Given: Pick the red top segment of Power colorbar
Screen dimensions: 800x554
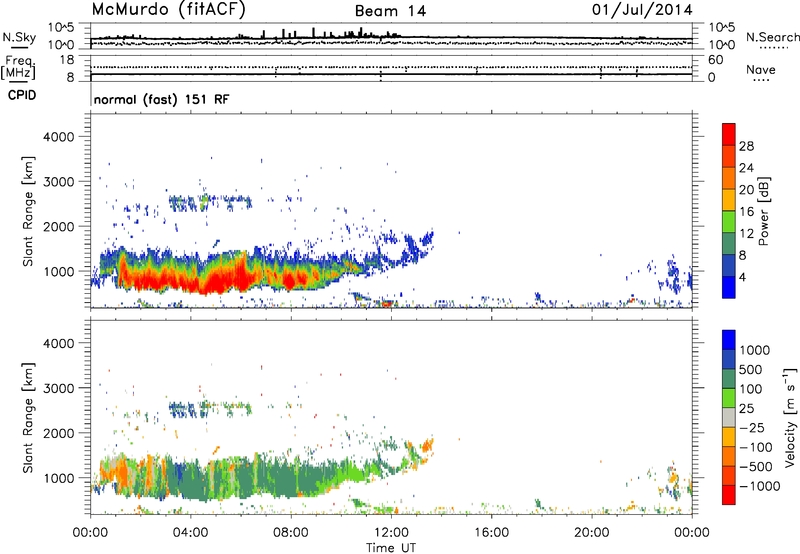Looking at the screenshot, I should click(x=729, y=135).
